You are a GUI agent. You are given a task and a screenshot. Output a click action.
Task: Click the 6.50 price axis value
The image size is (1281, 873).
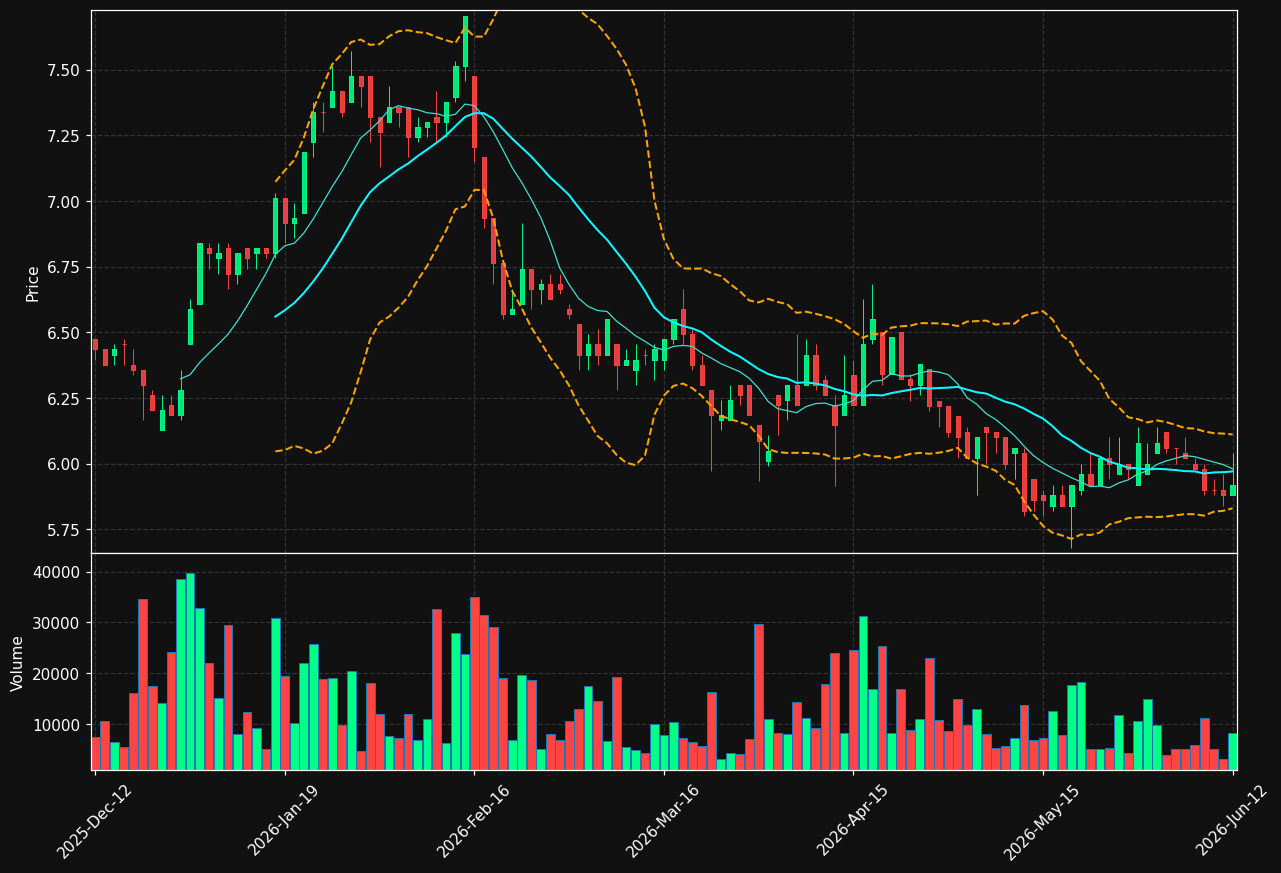tap(64, 333)
